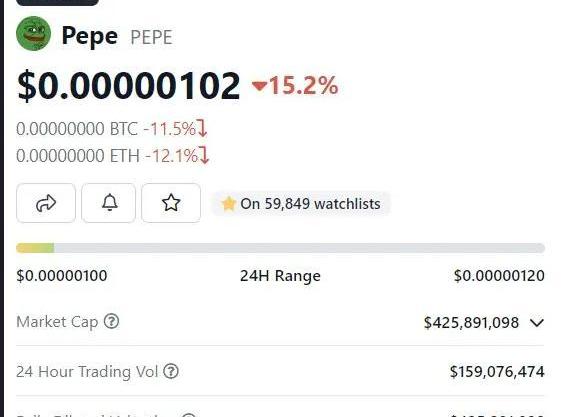Click the 24H high price $0.00000120

click(499, 276)
